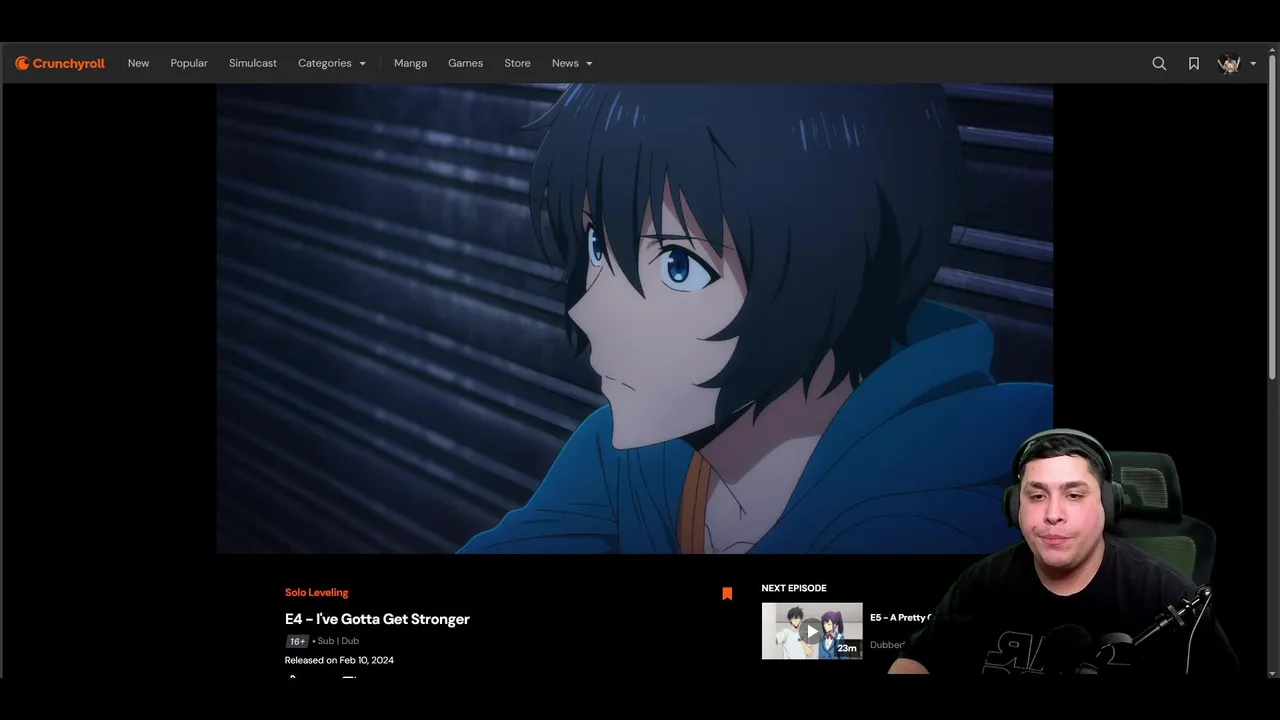Open the Popular menu item

[189, 63]
